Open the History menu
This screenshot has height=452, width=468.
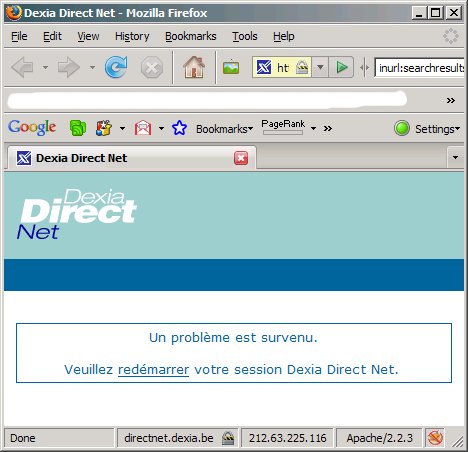coord(132,36)
